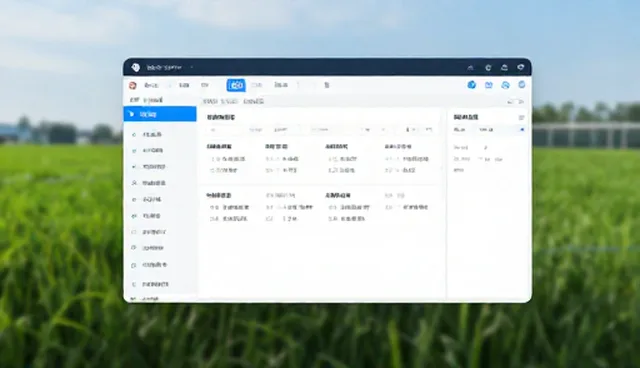
Task: Click the list menu icon in right panel header
Action: [x=522, y=117]
